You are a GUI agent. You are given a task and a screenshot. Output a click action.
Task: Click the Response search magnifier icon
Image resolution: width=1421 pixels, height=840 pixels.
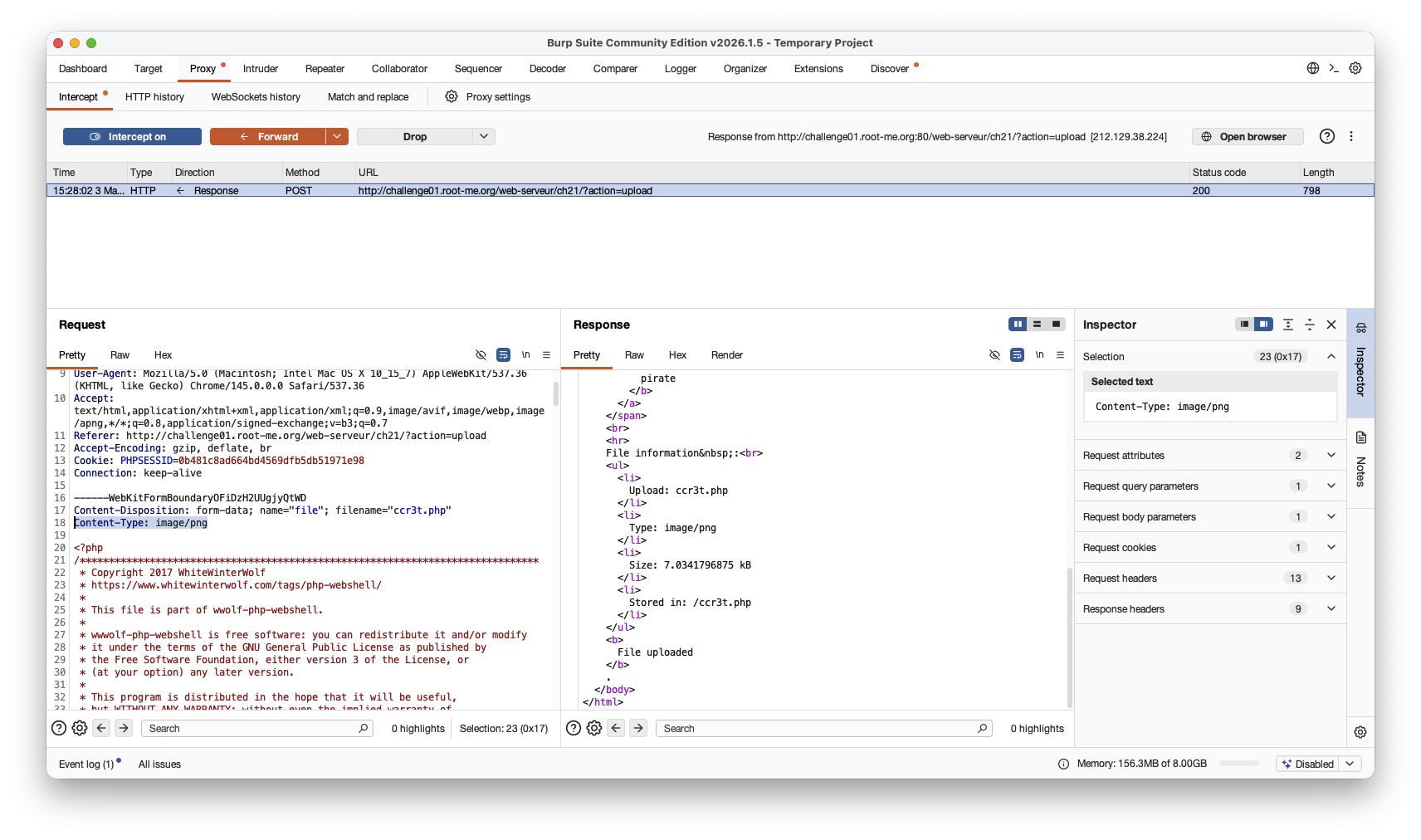click(983, 728)
